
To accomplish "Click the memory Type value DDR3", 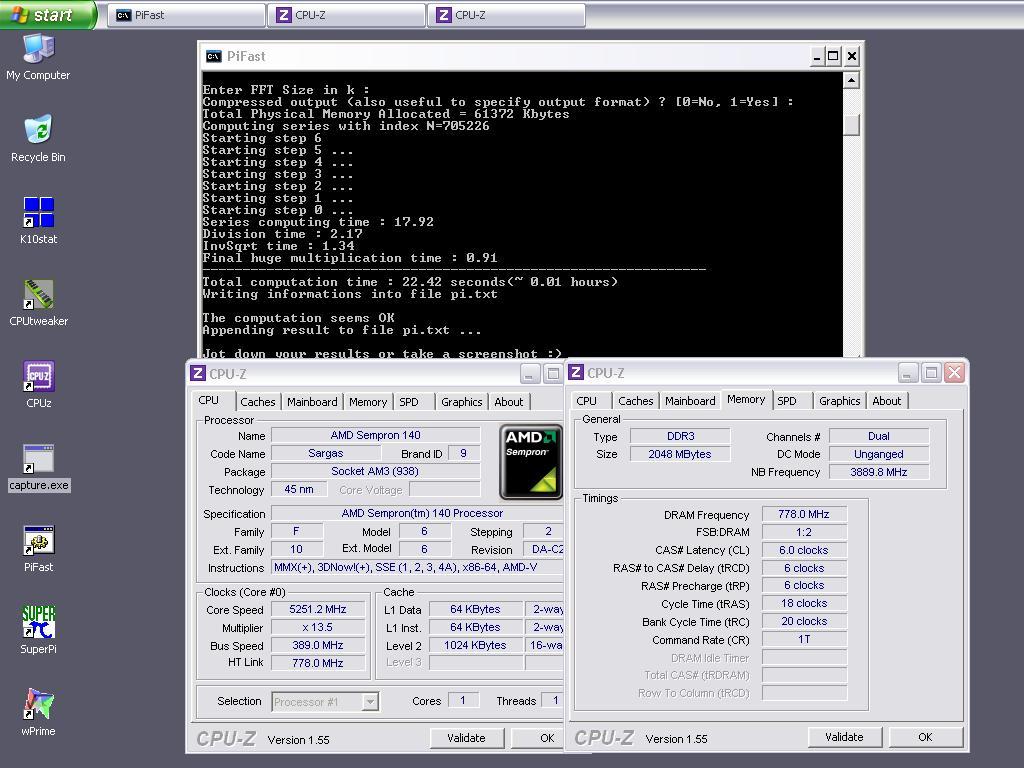I will (680, 436).
